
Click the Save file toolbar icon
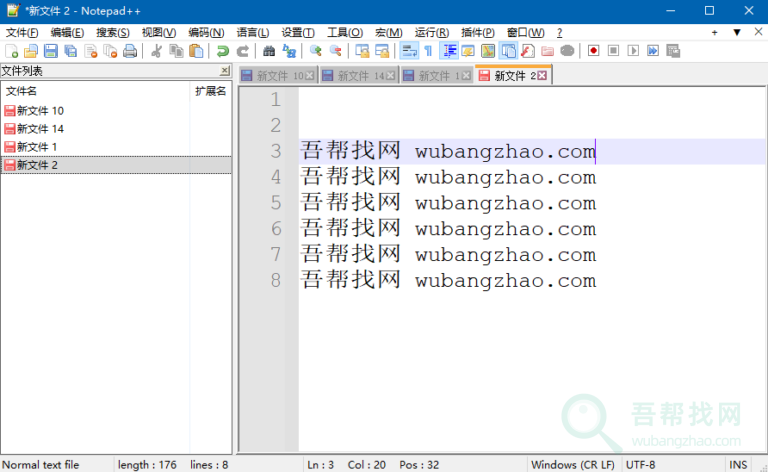click(51, 51)
